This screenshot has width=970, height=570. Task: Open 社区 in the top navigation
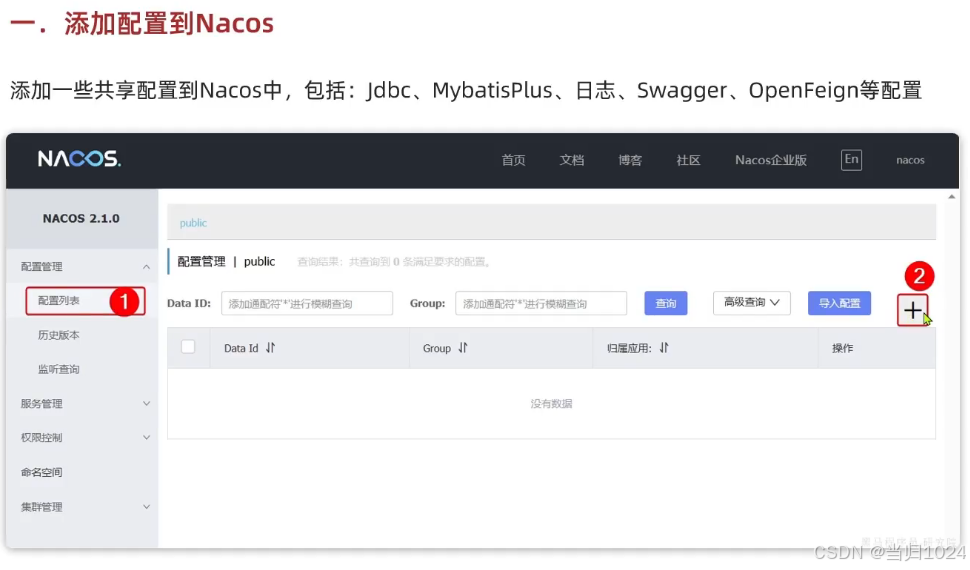pyautogui.click(x=689, y=160)
